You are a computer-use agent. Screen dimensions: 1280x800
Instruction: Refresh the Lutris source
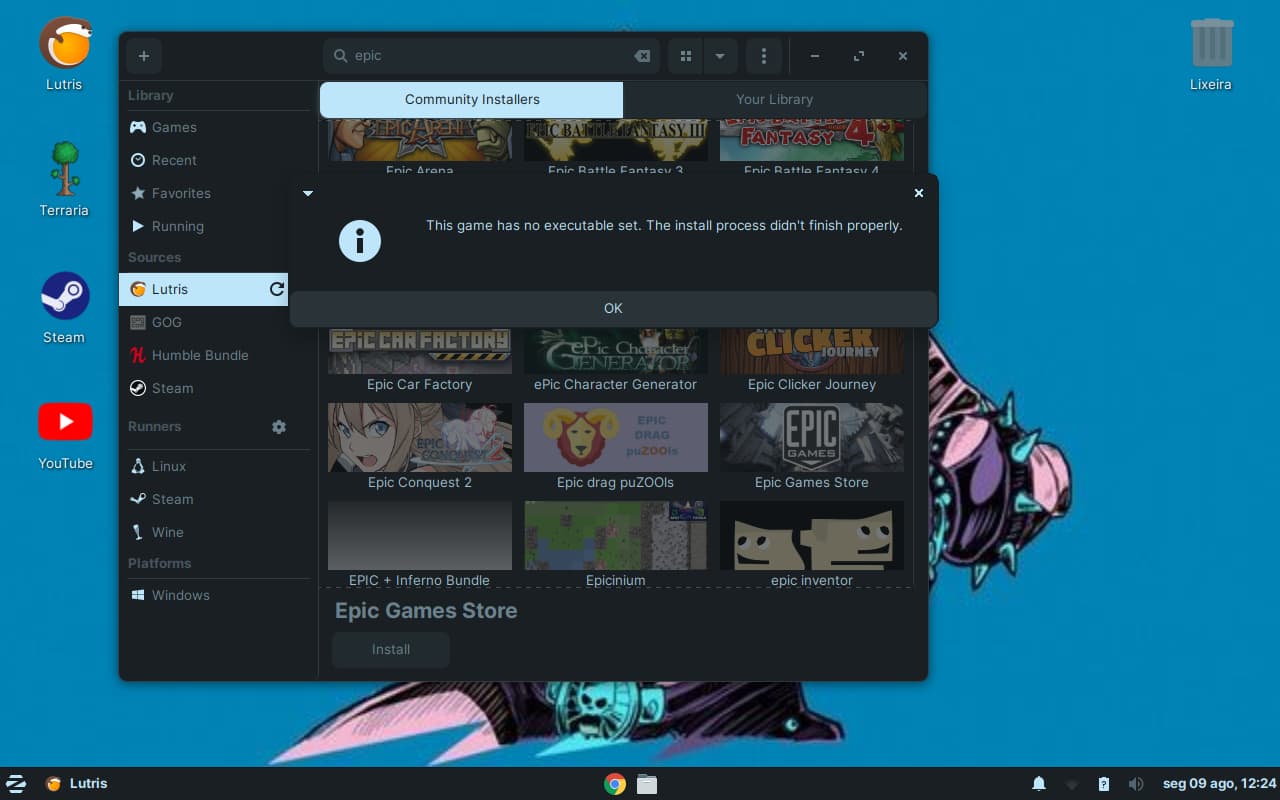click(277, 289)
